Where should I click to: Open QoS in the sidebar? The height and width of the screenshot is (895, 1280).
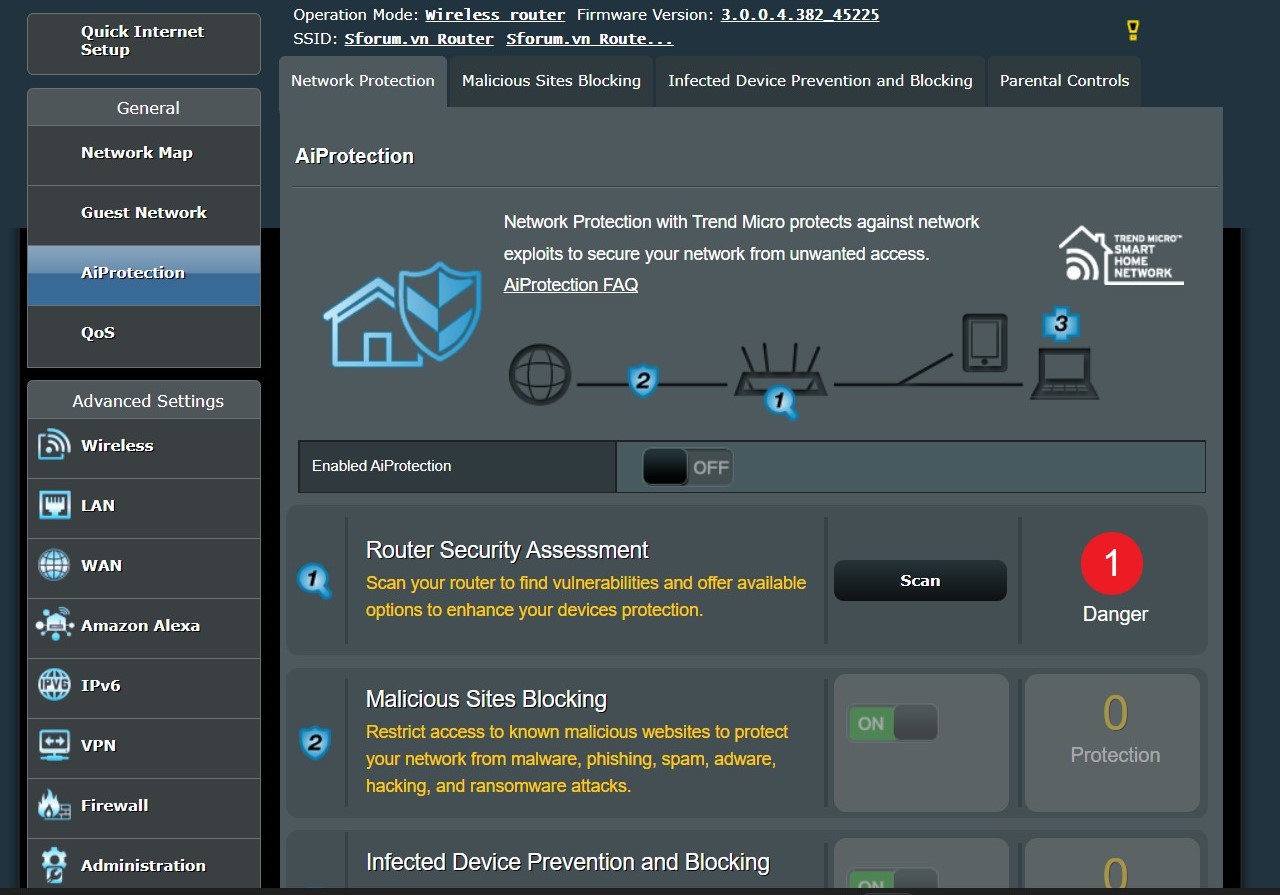(144, 336)
